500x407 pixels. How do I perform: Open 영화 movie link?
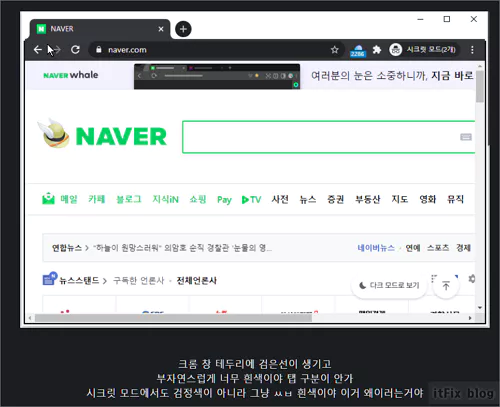point(428,199)
